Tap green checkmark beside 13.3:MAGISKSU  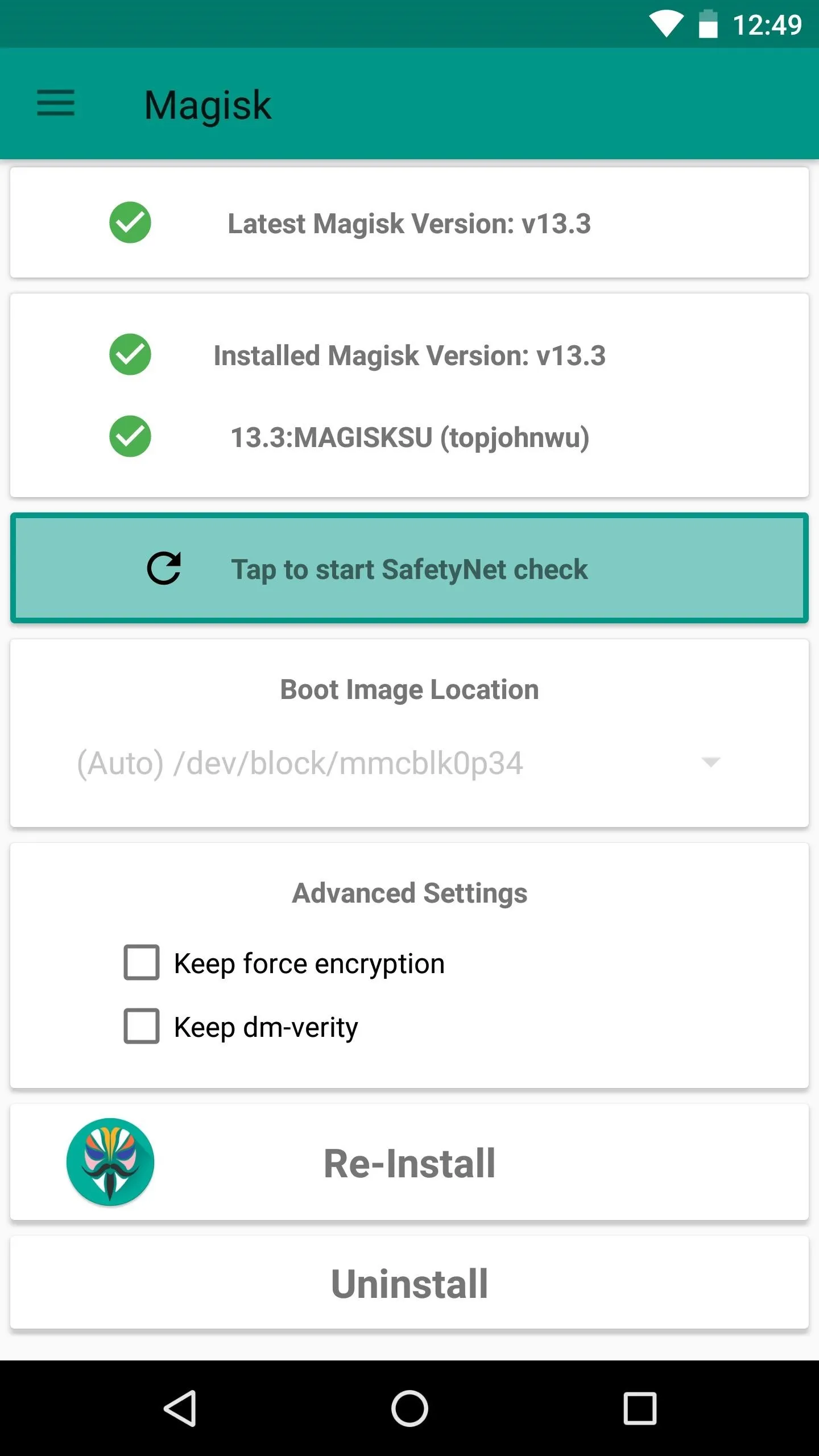pos(130,436)
